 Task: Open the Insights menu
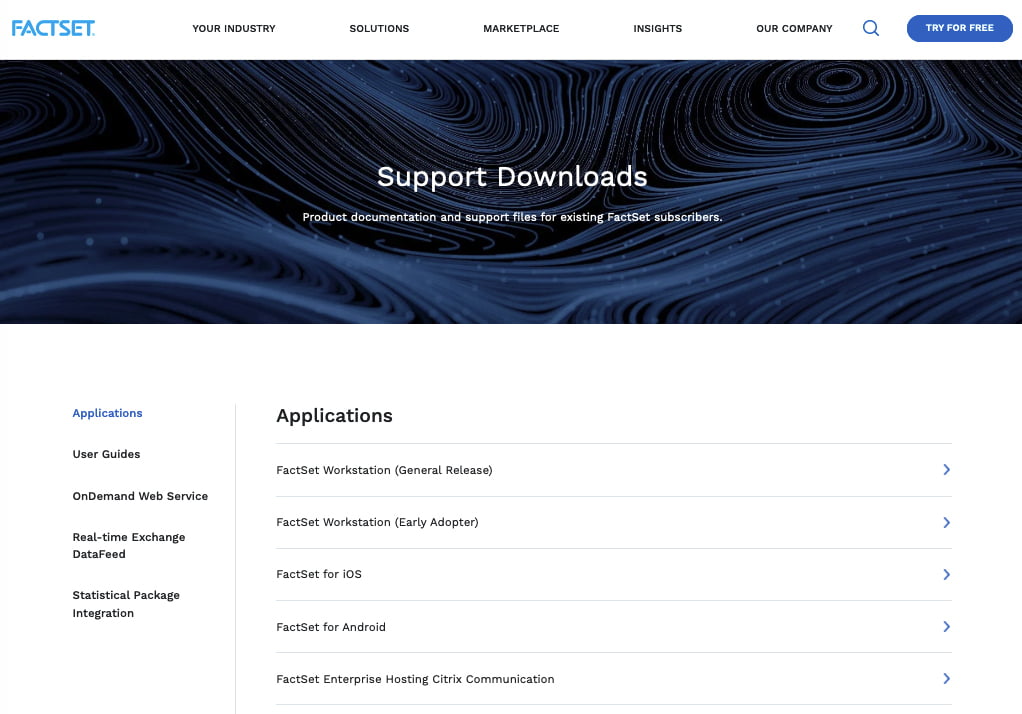pos(658,29)
